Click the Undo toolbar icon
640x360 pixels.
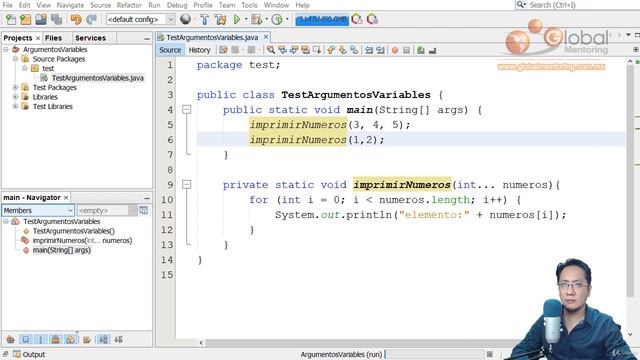[x=76, y=19]
